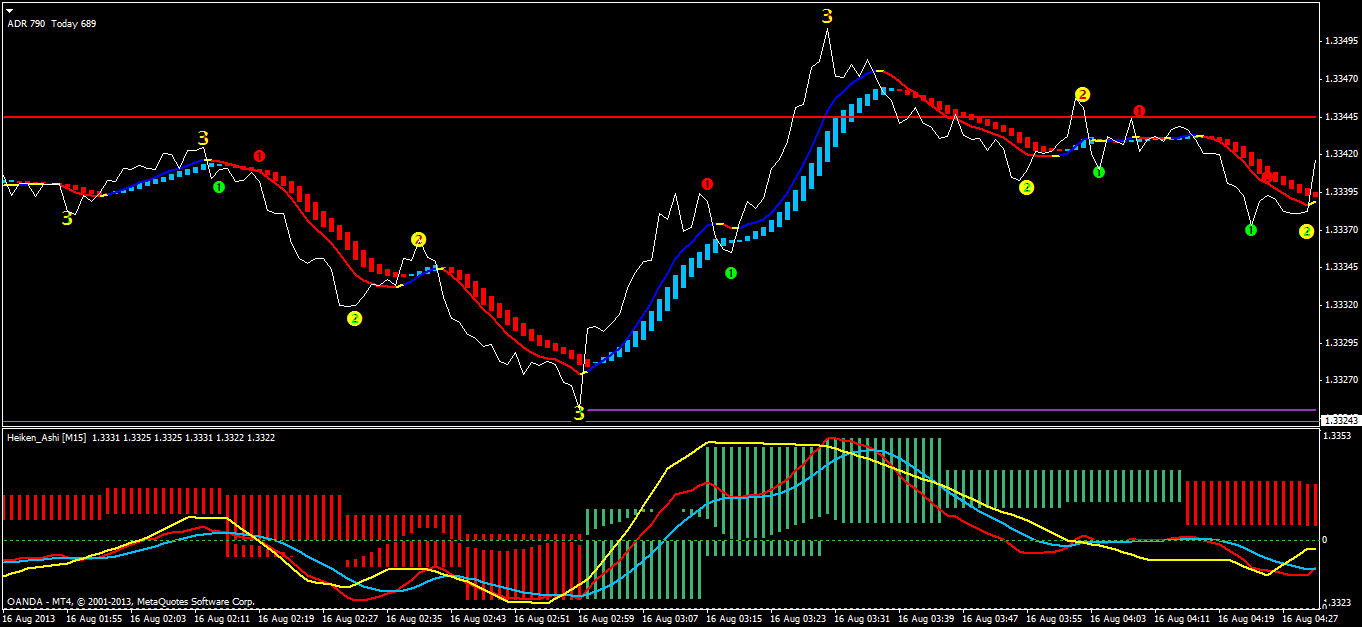The height and width of the screenshot is (627, 1362).
Task: Click the yellow circled 2 above the red line
Action: 1082,94
